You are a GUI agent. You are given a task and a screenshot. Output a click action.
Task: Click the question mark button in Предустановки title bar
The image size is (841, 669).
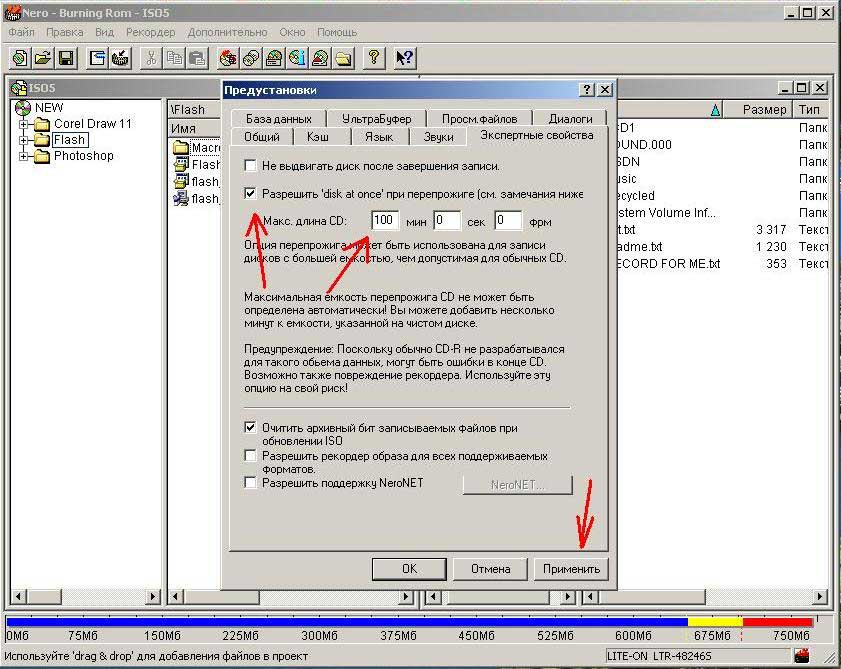(587, 90)
